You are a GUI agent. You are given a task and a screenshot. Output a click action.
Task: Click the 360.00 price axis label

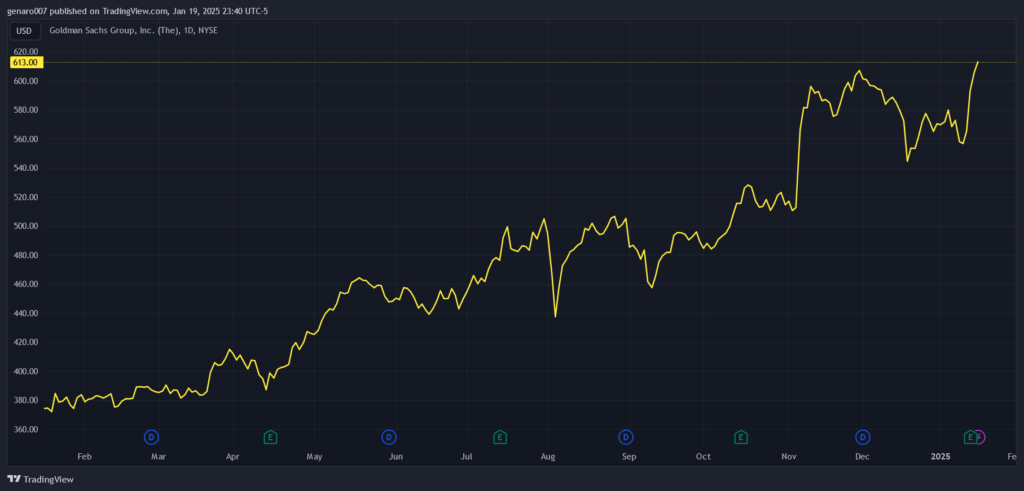click(x=25, y=430)
